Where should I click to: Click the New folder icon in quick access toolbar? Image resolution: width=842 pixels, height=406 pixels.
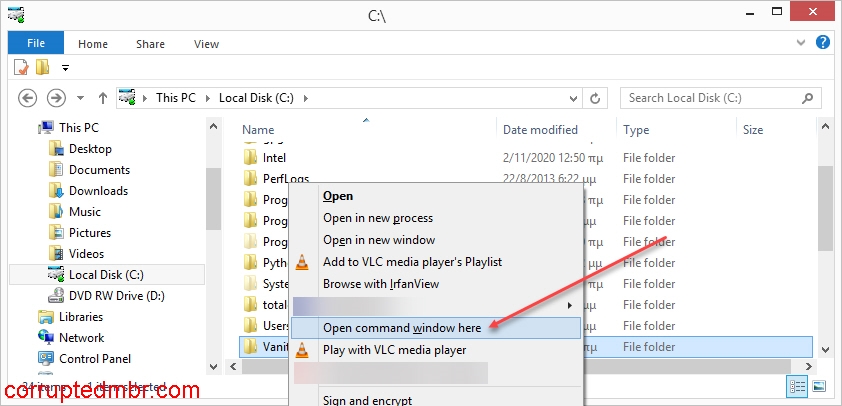pos(43,68)
